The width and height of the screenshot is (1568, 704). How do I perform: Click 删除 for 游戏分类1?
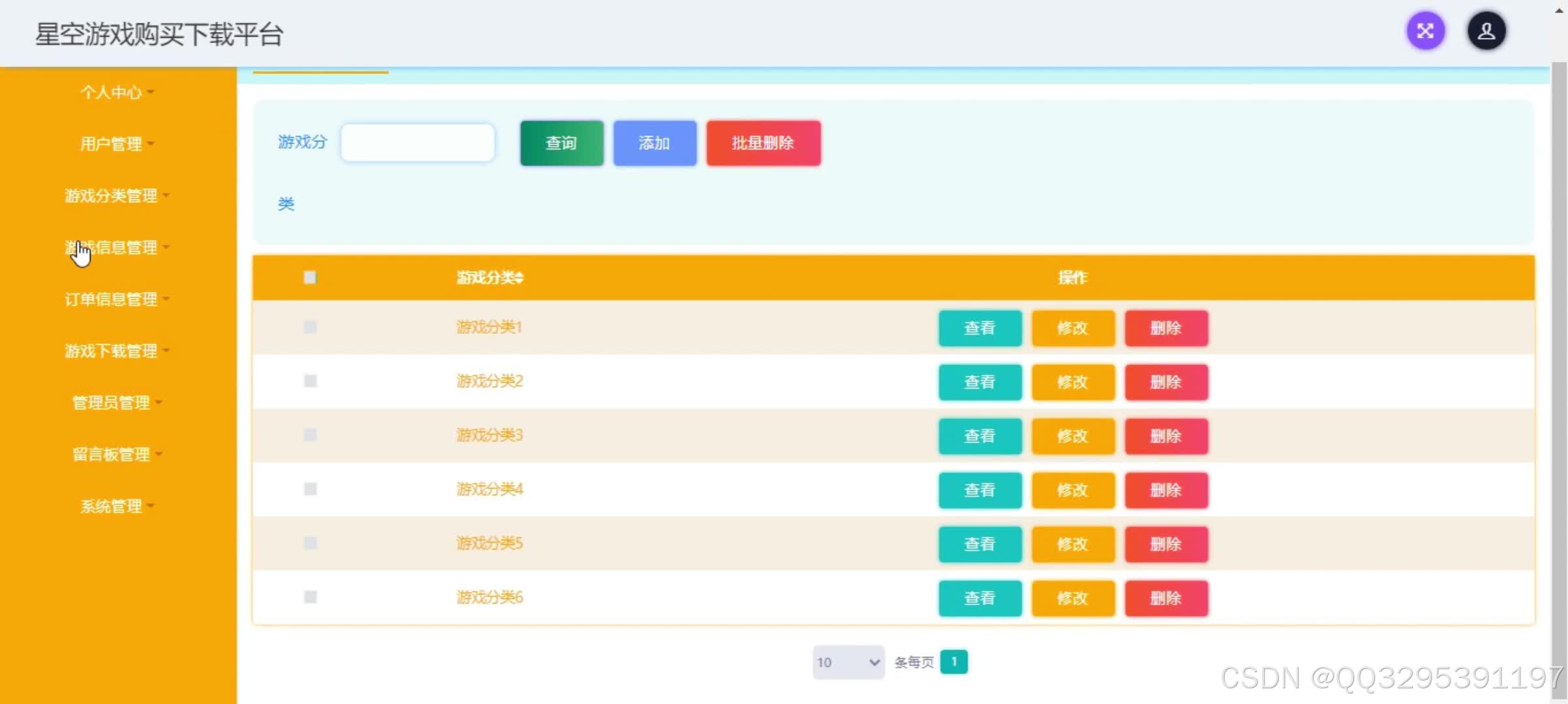(1166, 329)
